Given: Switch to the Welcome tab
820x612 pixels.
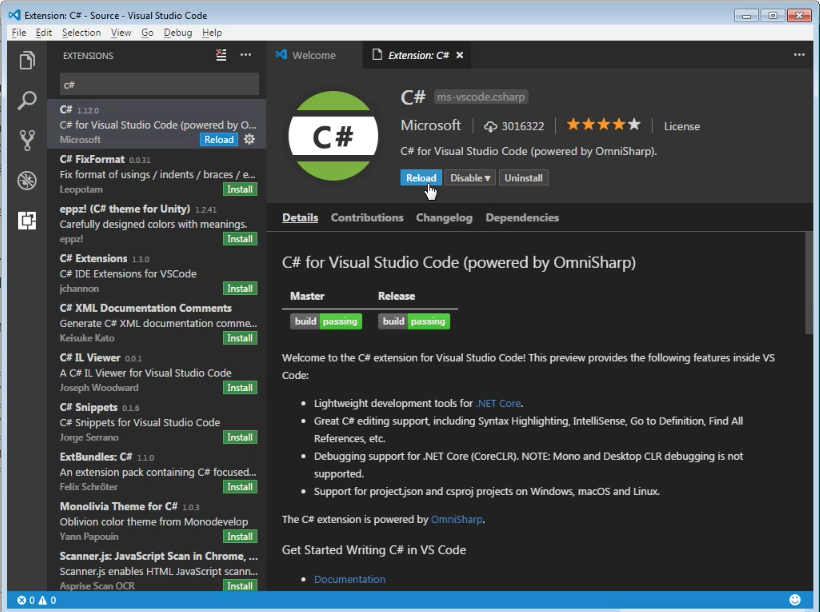Looking at the screenshot, I should 314,55.
